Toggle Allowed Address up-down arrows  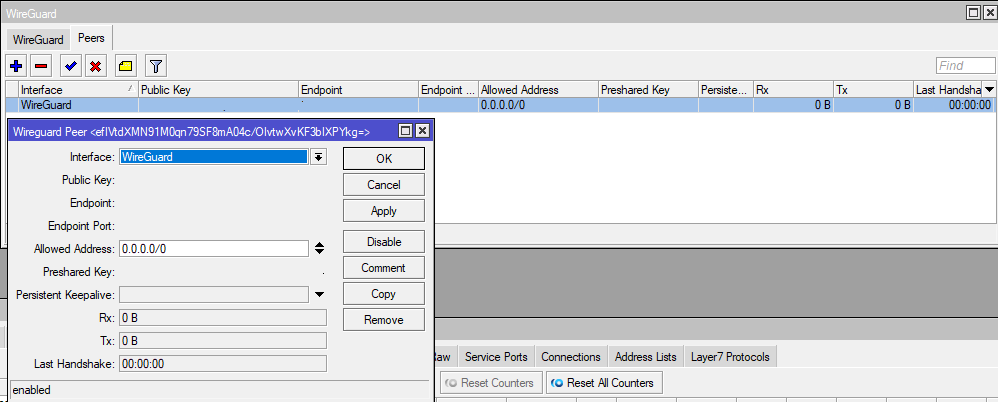tap(320, 249)
